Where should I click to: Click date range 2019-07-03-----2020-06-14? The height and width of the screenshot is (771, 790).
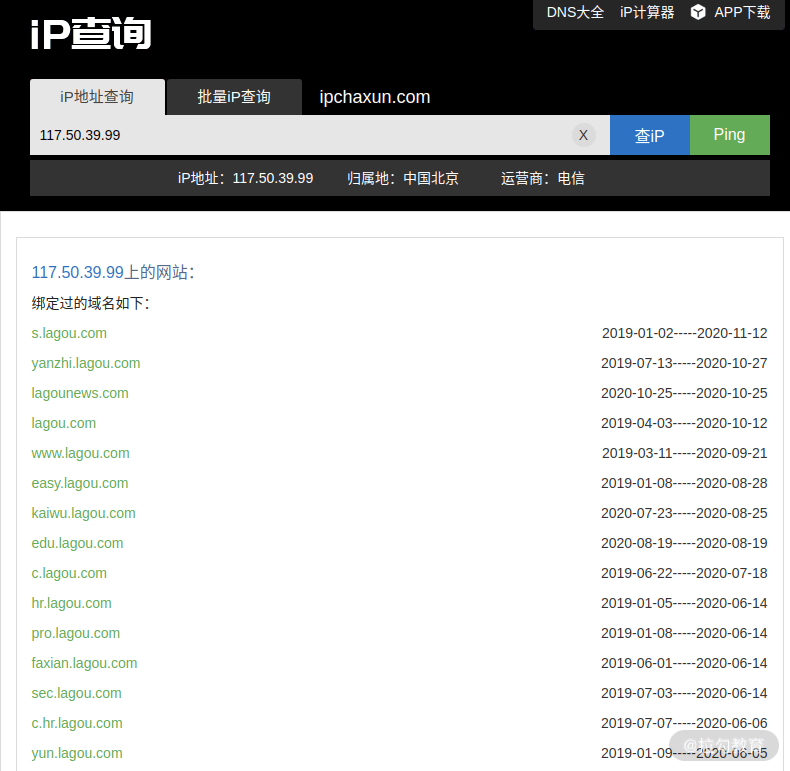point(684,693)
